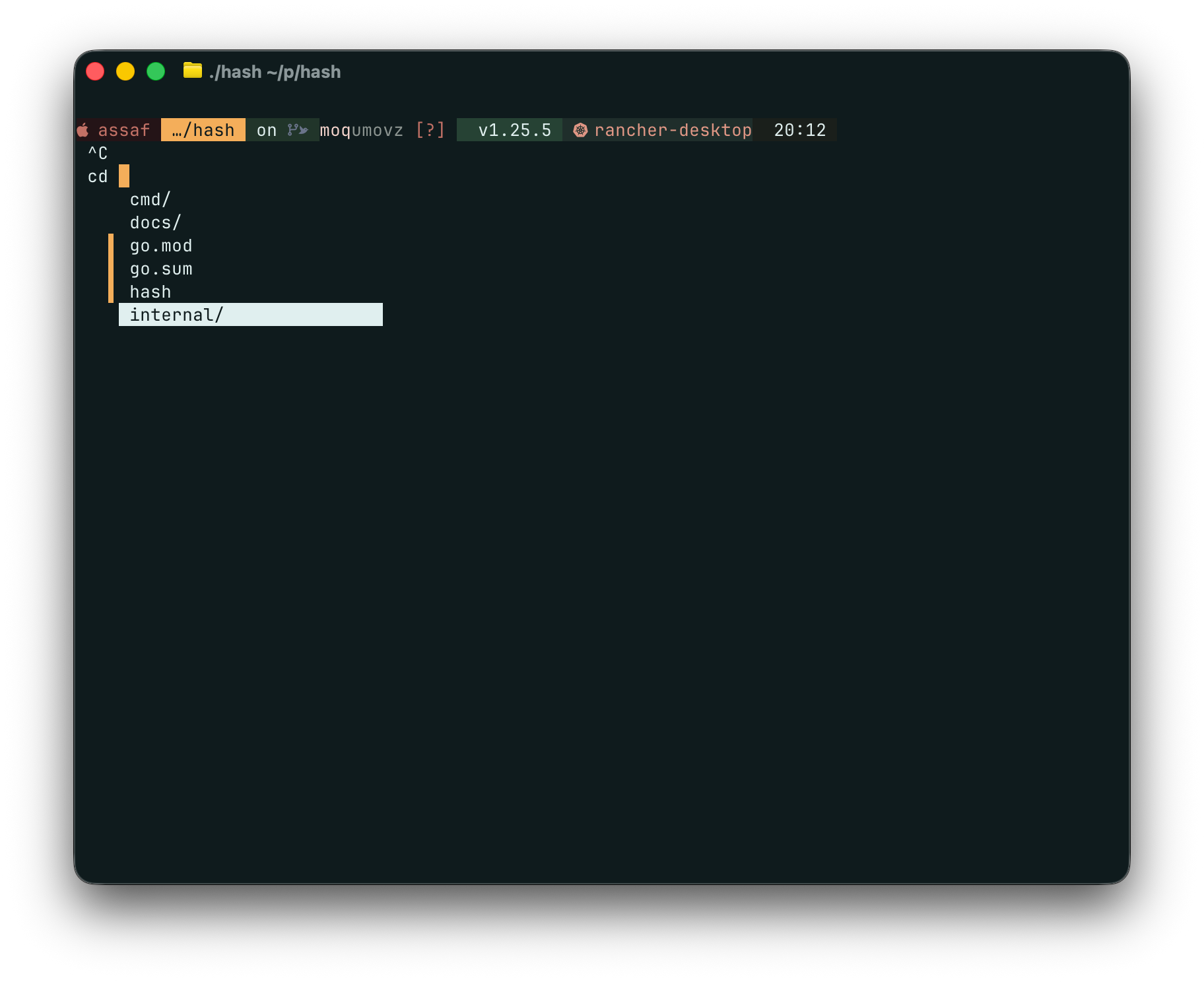Expand the …/hash path segment
1204x982 pixels.
pyautogui.click(x=203, y=130)
